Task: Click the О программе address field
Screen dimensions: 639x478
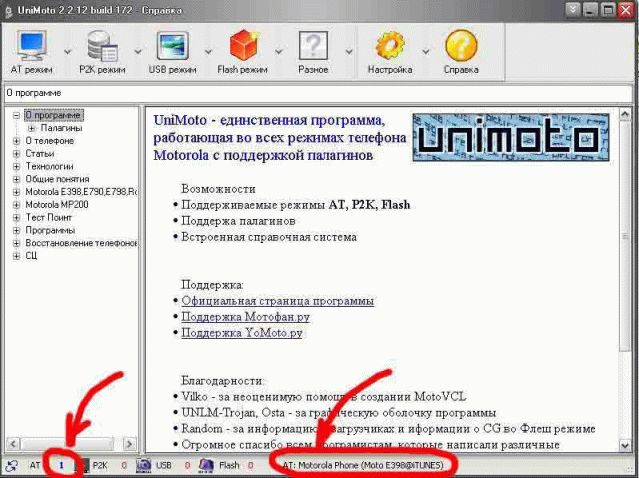Action: (318, 93)
